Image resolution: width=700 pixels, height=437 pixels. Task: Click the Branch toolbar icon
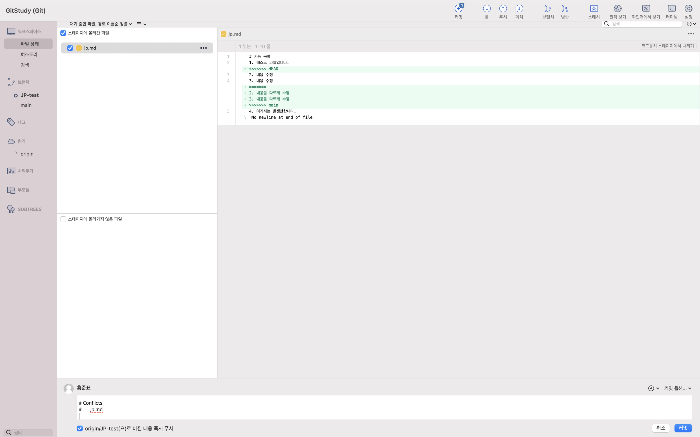(548, 8)
